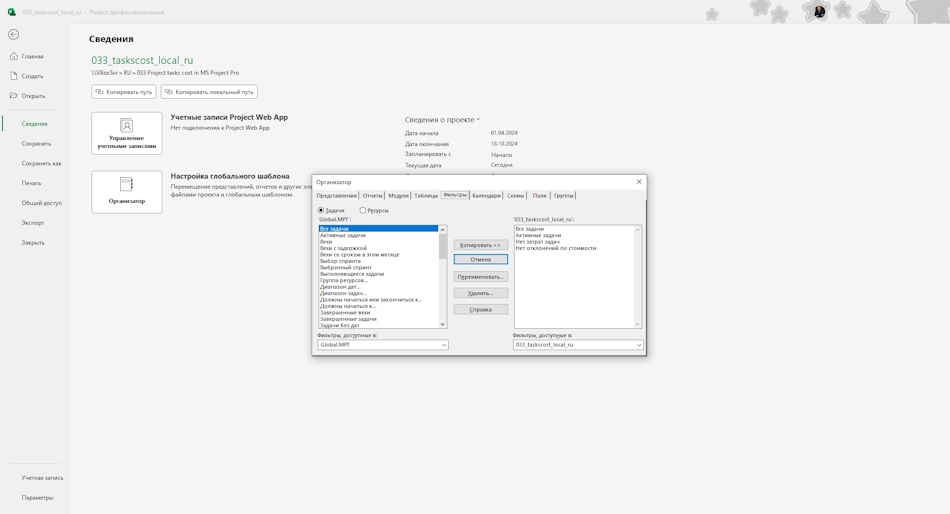The height and width of the screenshot is (514, 950).
Task: Select the Ресурсы radio button
Action: pos(363,210)
